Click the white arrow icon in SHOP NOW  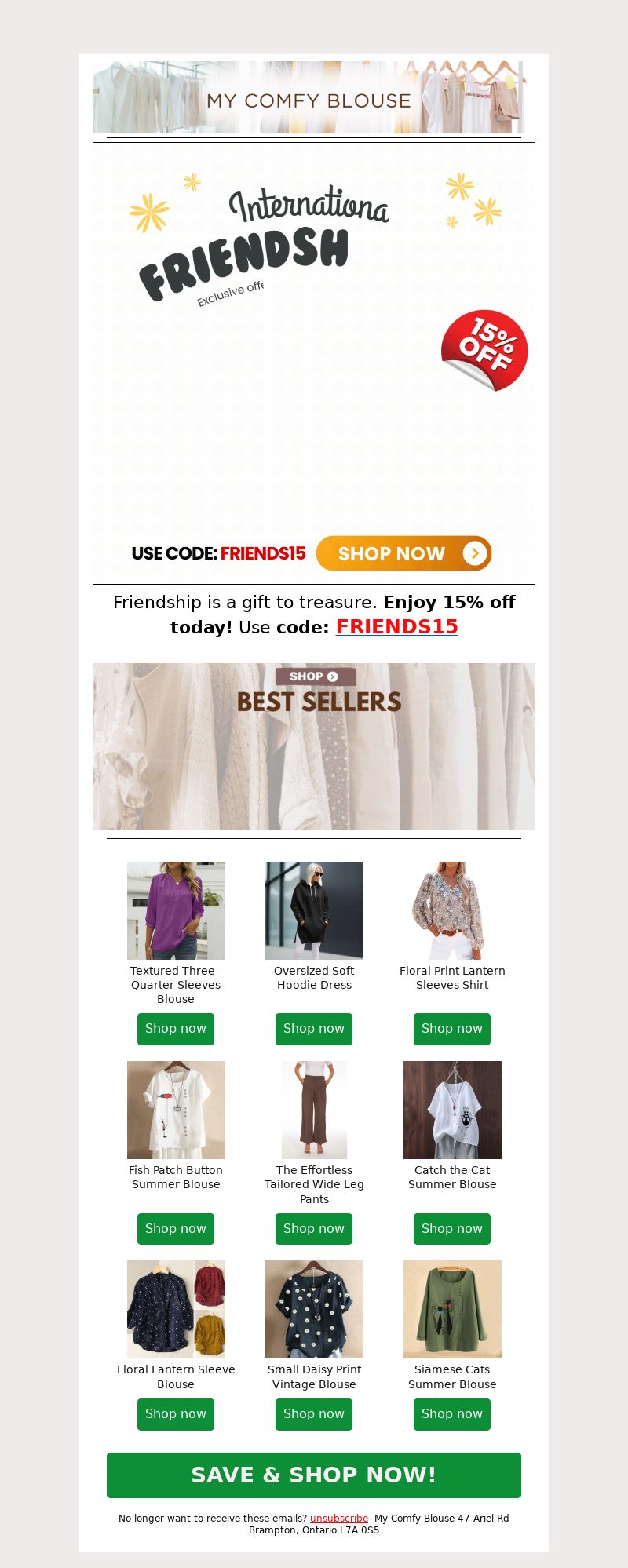pyautogui.click(x=475, y=553)
